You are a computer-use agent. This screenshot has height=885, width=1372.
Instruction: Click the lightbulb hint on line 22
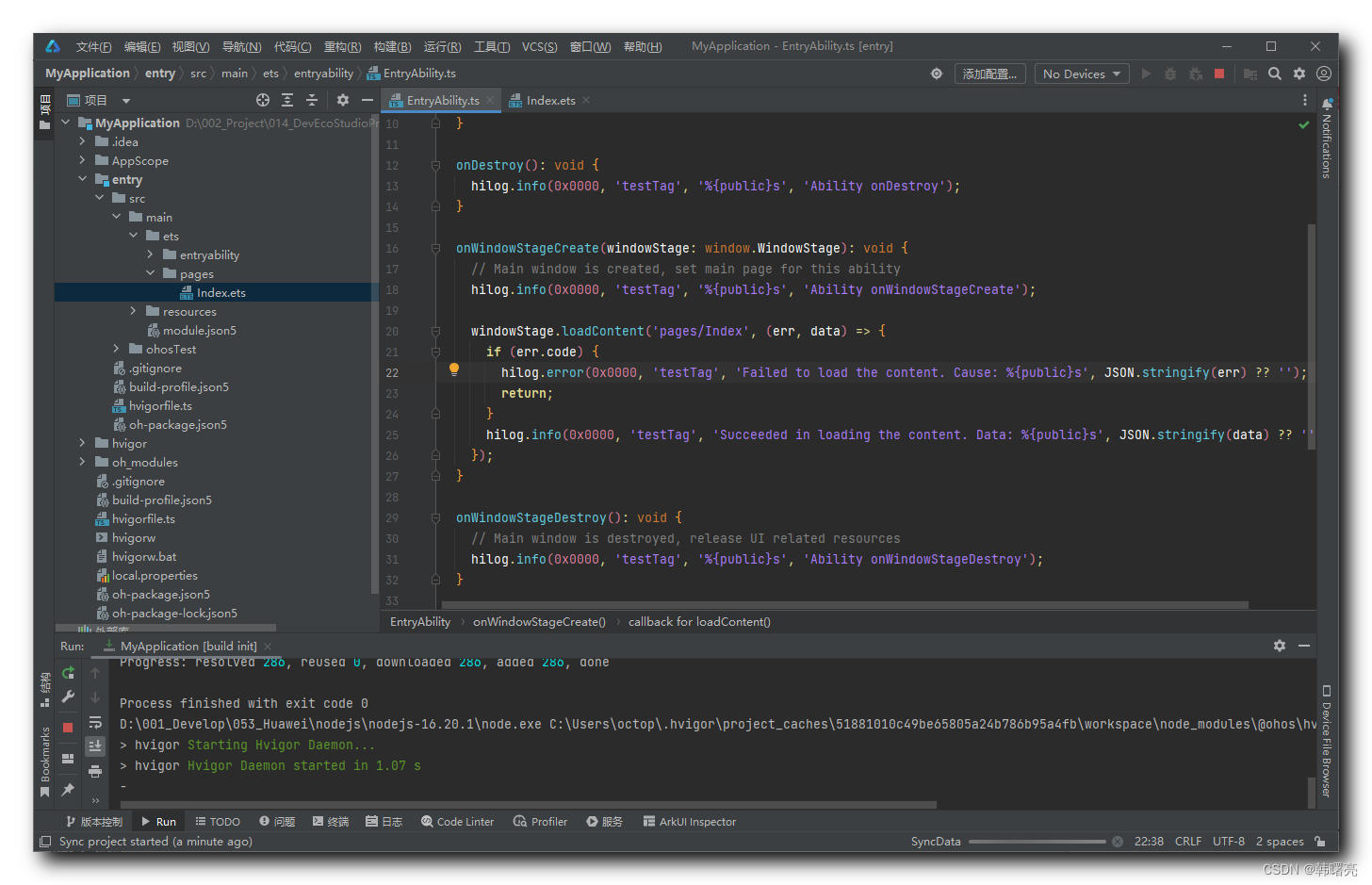(x=454, y=370)
